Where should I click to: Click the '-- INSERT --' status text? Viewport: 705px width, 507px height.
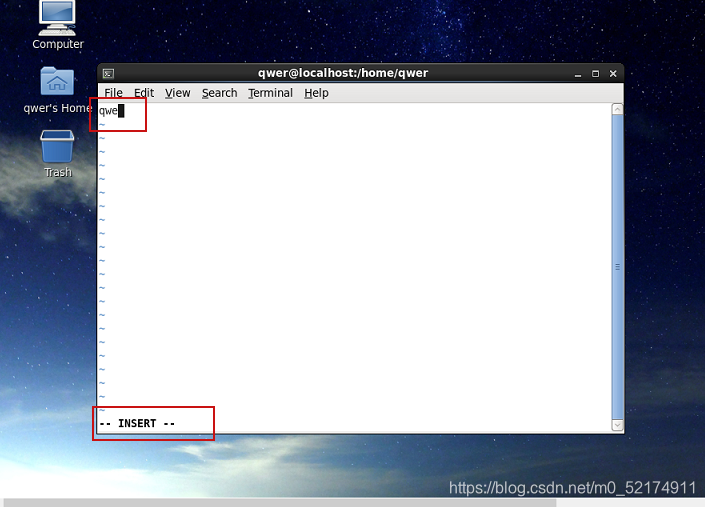[x=137, y=423]
